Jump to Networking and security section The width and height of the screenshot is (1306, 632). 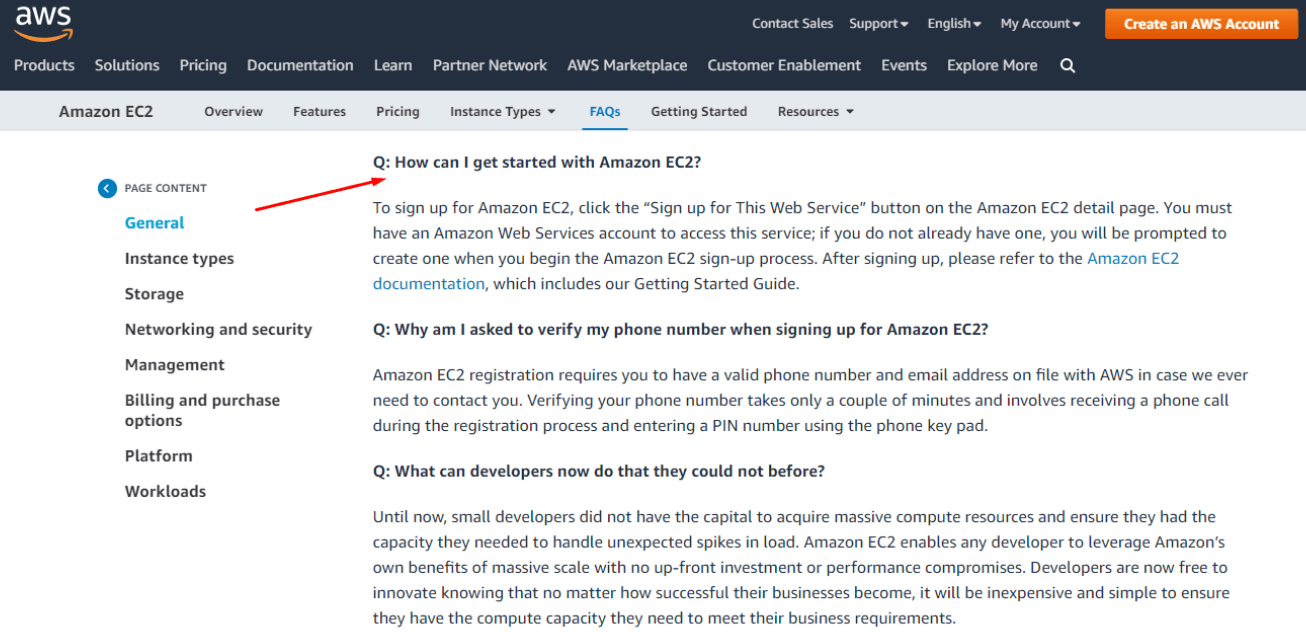218,329
